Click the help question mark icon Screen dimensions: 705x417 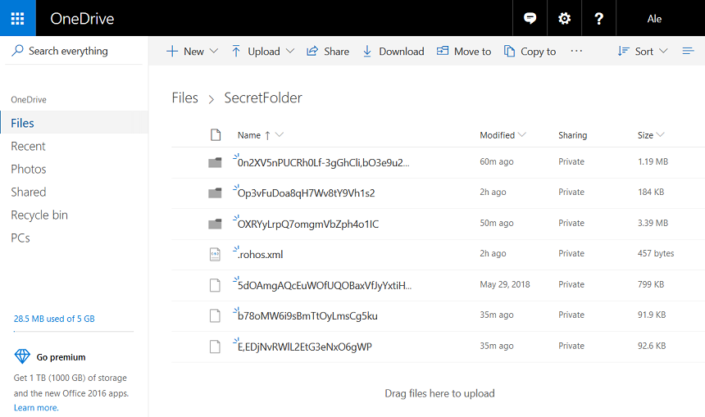click(x=599, y=18)
